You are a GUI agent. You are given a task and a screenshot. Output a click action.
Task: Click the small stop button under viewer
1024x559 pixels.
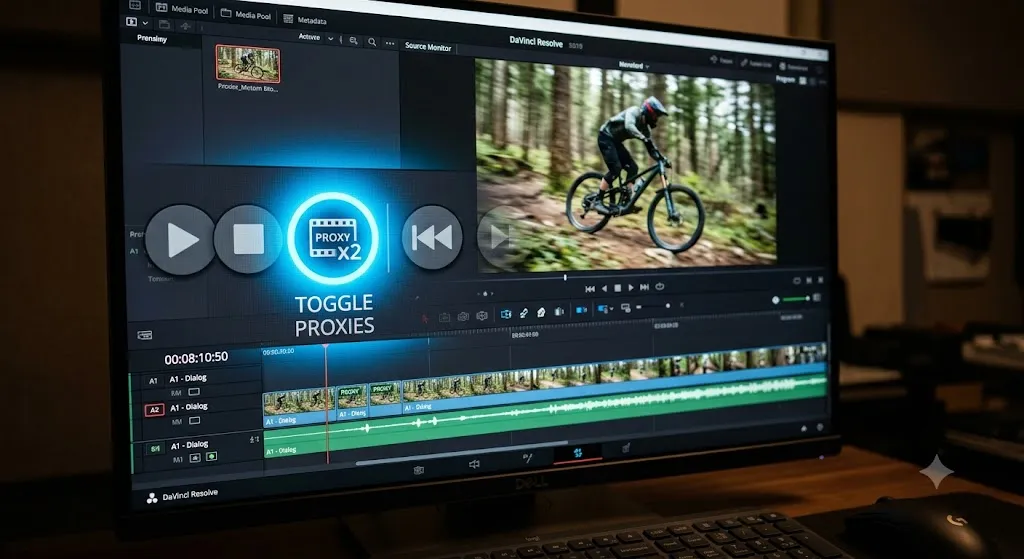point(617,288)
